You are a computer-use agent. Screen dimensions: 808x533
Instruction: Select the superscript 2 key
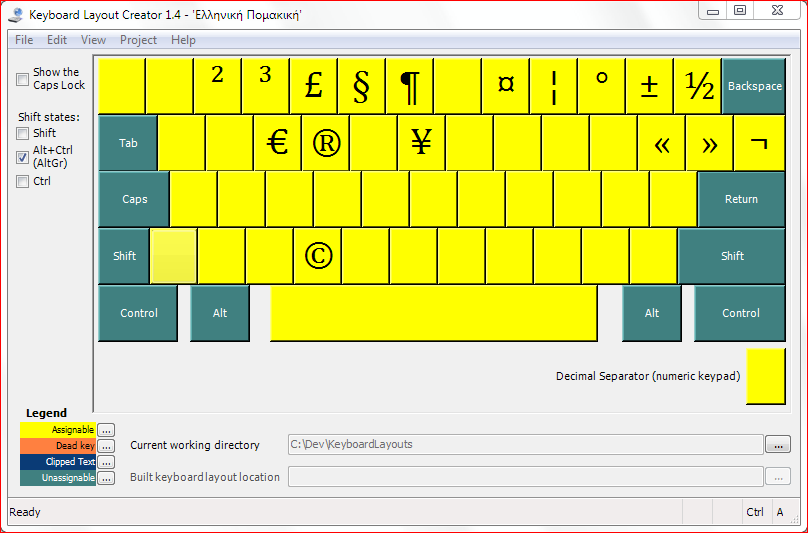(217, 86)
